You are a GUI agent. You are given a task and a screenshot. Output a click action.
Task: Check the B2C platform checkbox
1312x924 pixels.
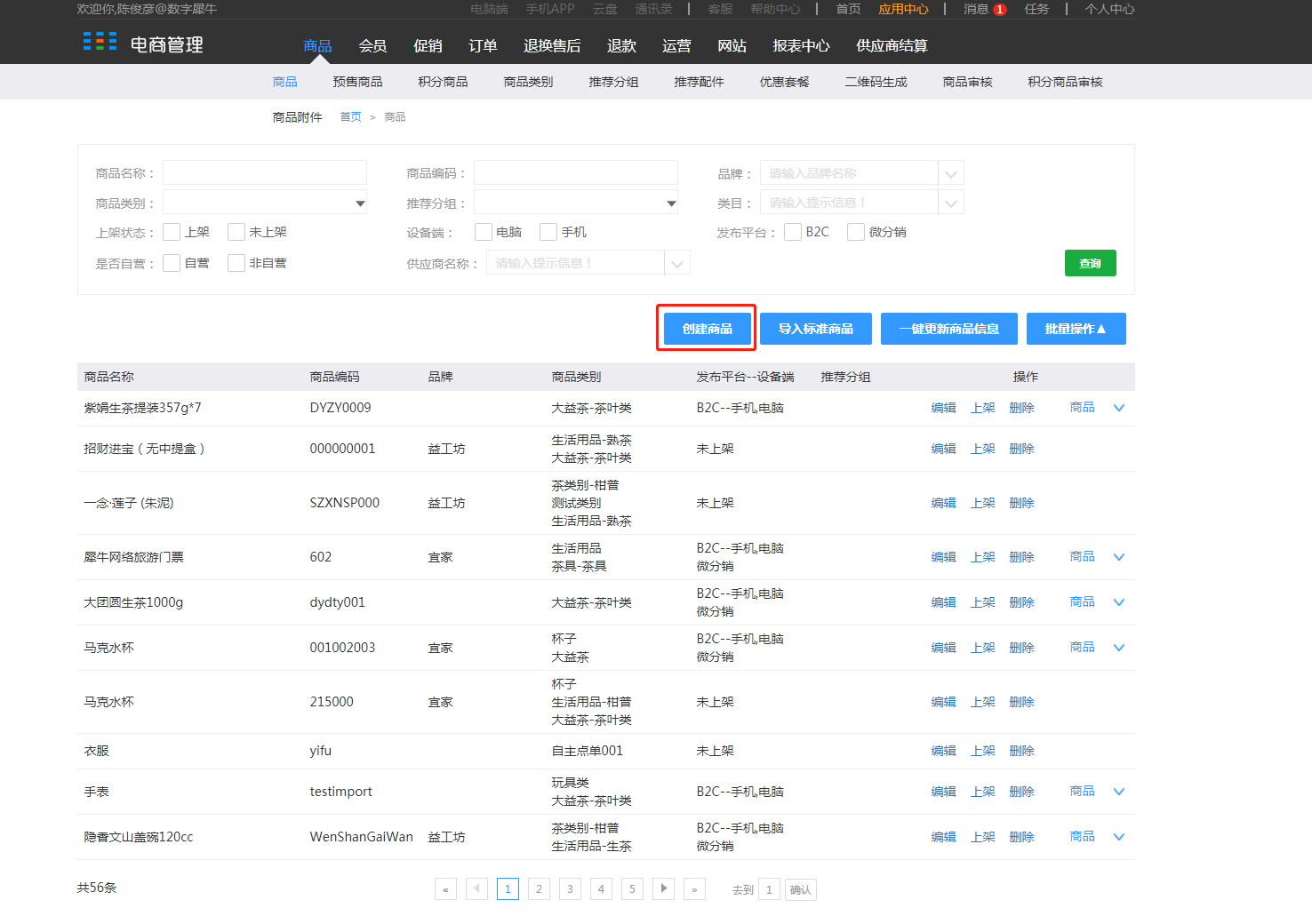click(793, 232)
